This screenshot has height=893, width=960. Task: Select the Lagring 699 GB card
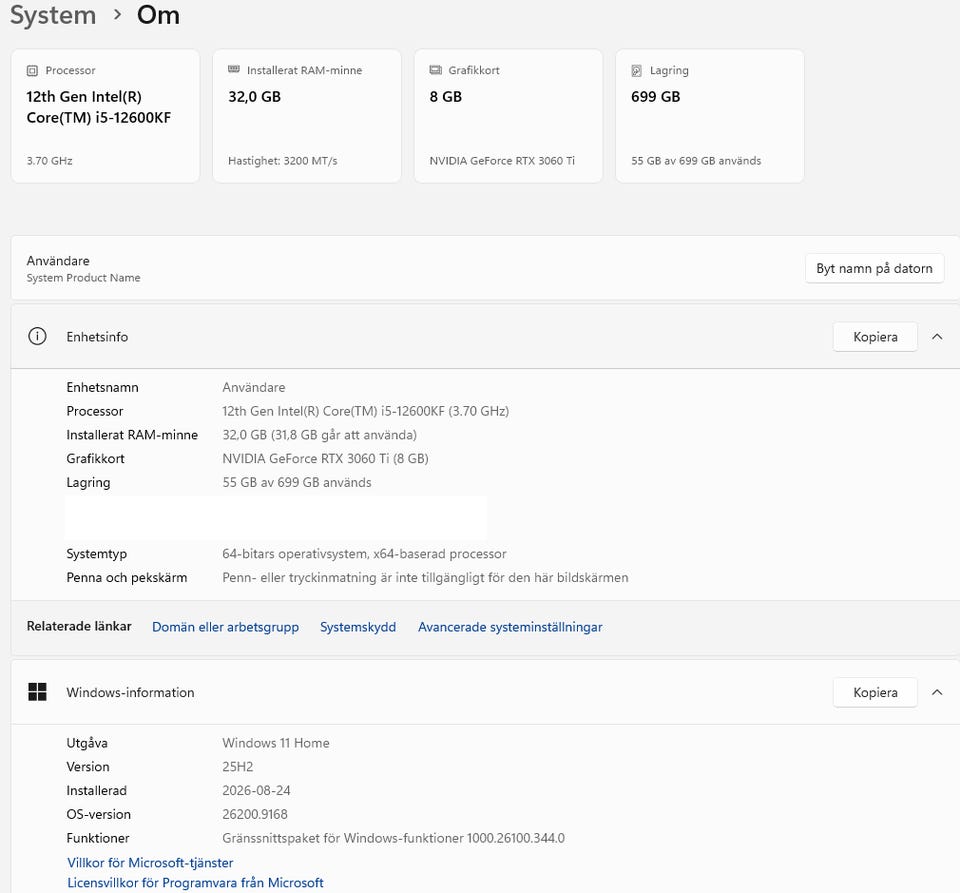click(710, 116)
